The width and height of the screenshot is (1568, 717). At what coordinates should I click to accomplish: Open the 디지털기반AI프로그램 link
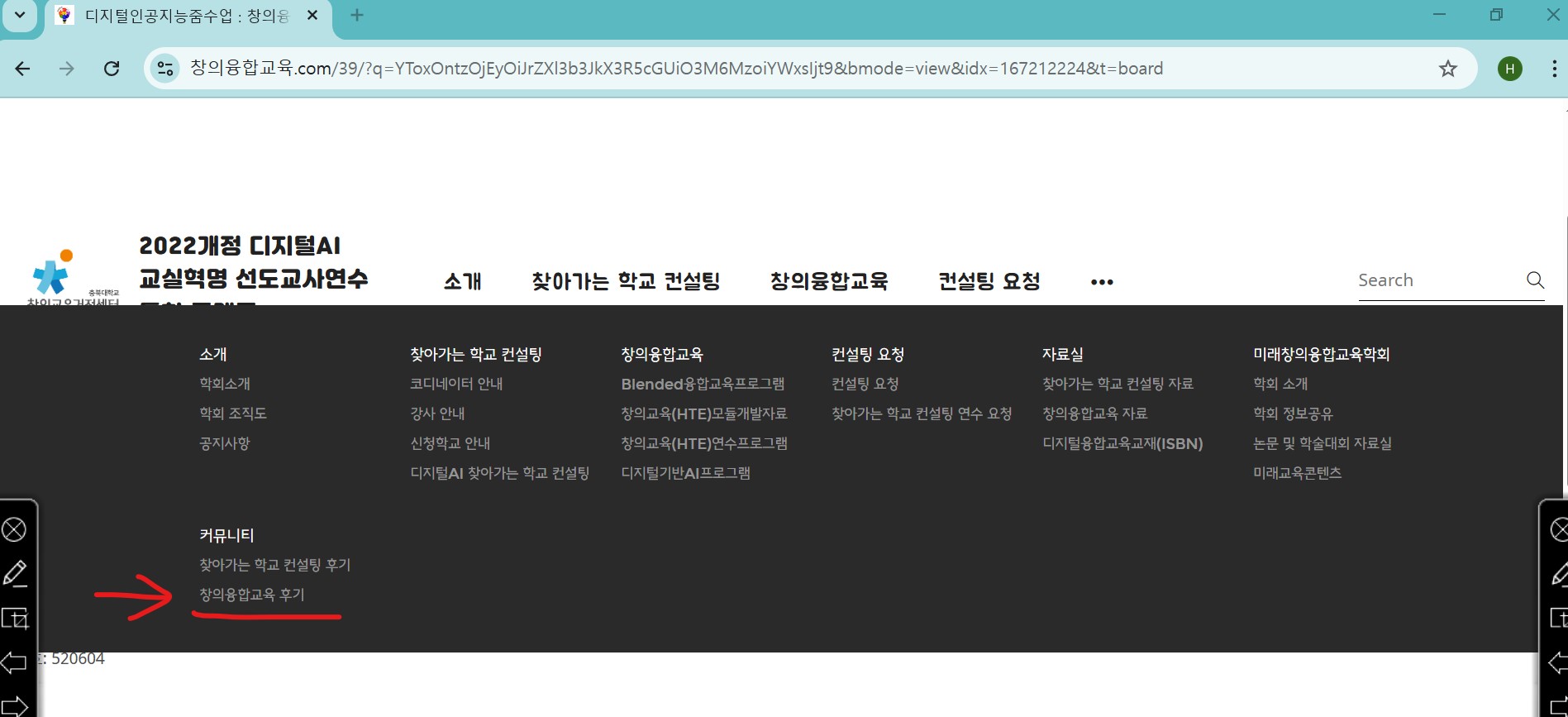(686, 473)
